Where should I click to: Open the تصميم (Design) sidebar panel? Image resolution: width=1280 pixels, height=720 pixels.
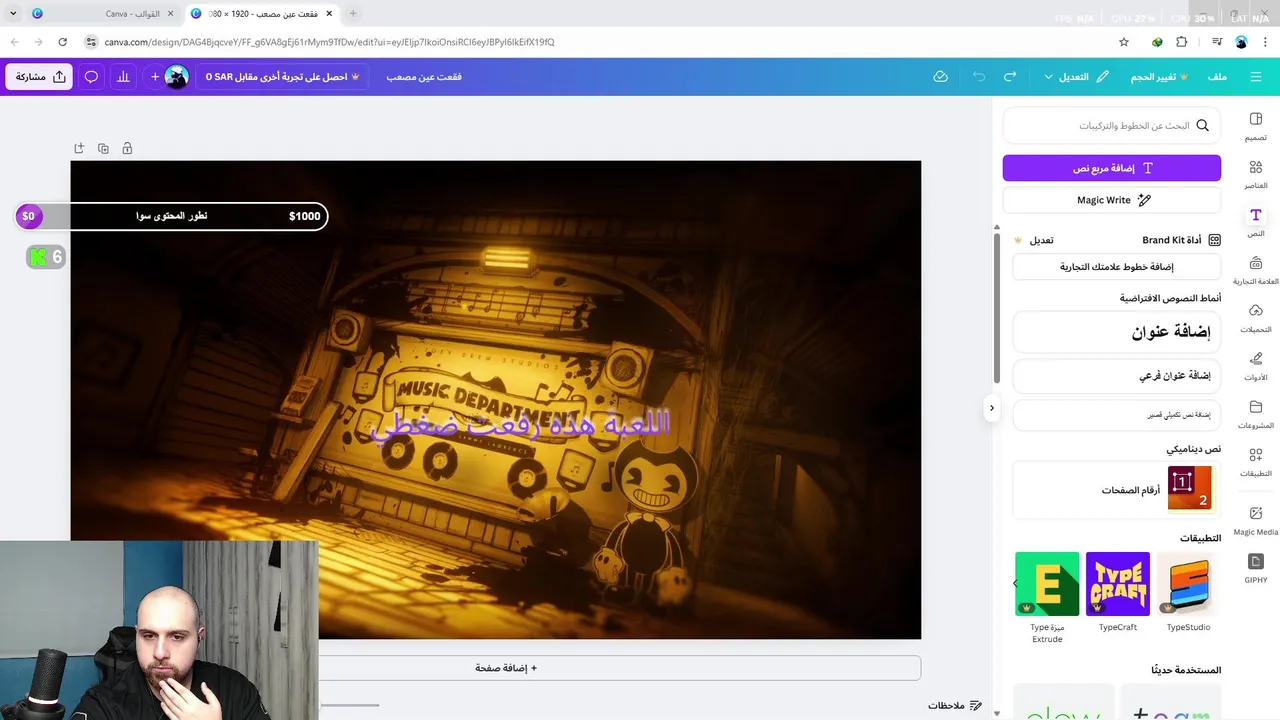(1256, 127)
